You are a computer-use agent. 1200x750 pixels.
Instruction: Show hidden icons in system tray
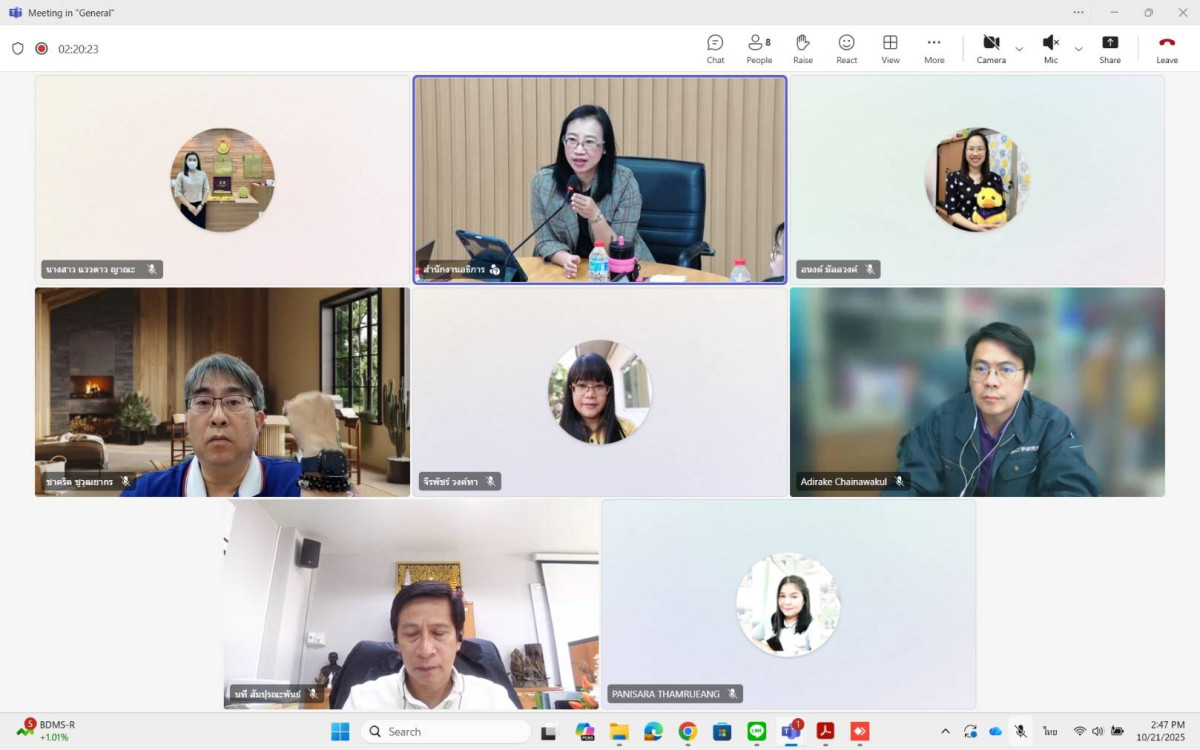(x=945, y=731)
